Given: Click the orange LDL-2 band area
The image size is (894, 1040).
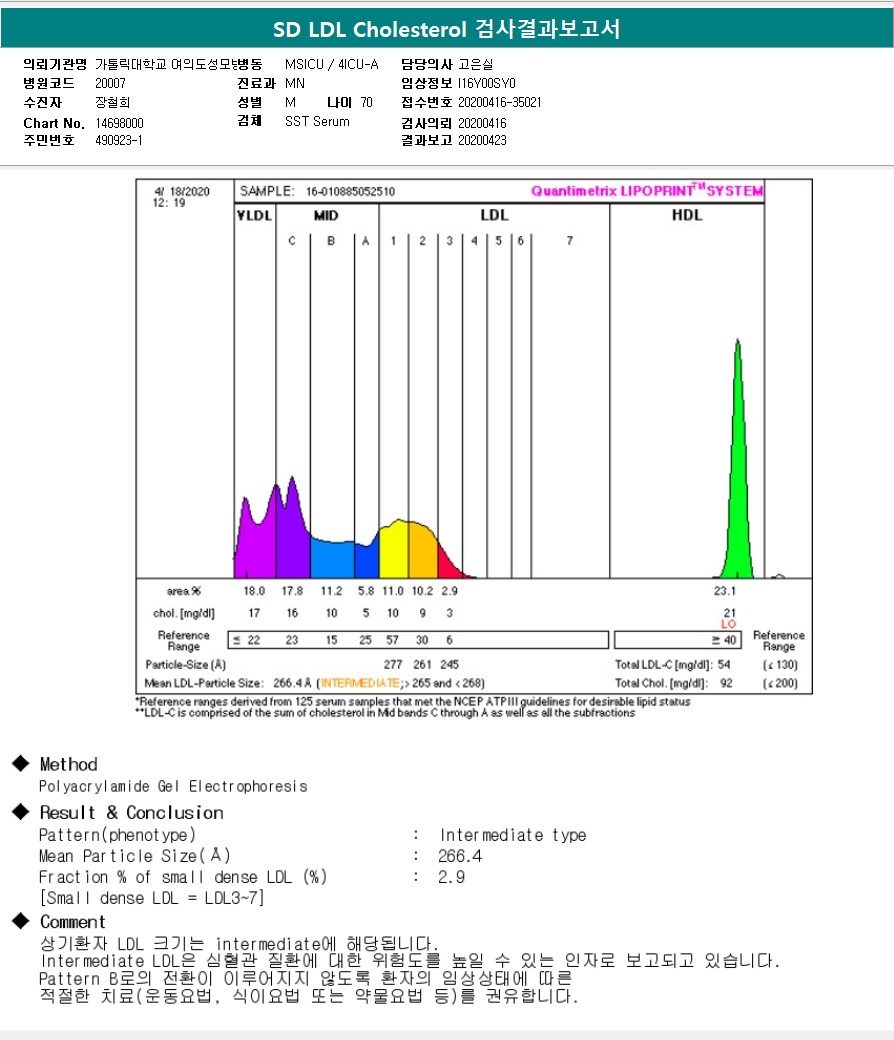Looking at the screenshot, I should [x=422, y=552].
